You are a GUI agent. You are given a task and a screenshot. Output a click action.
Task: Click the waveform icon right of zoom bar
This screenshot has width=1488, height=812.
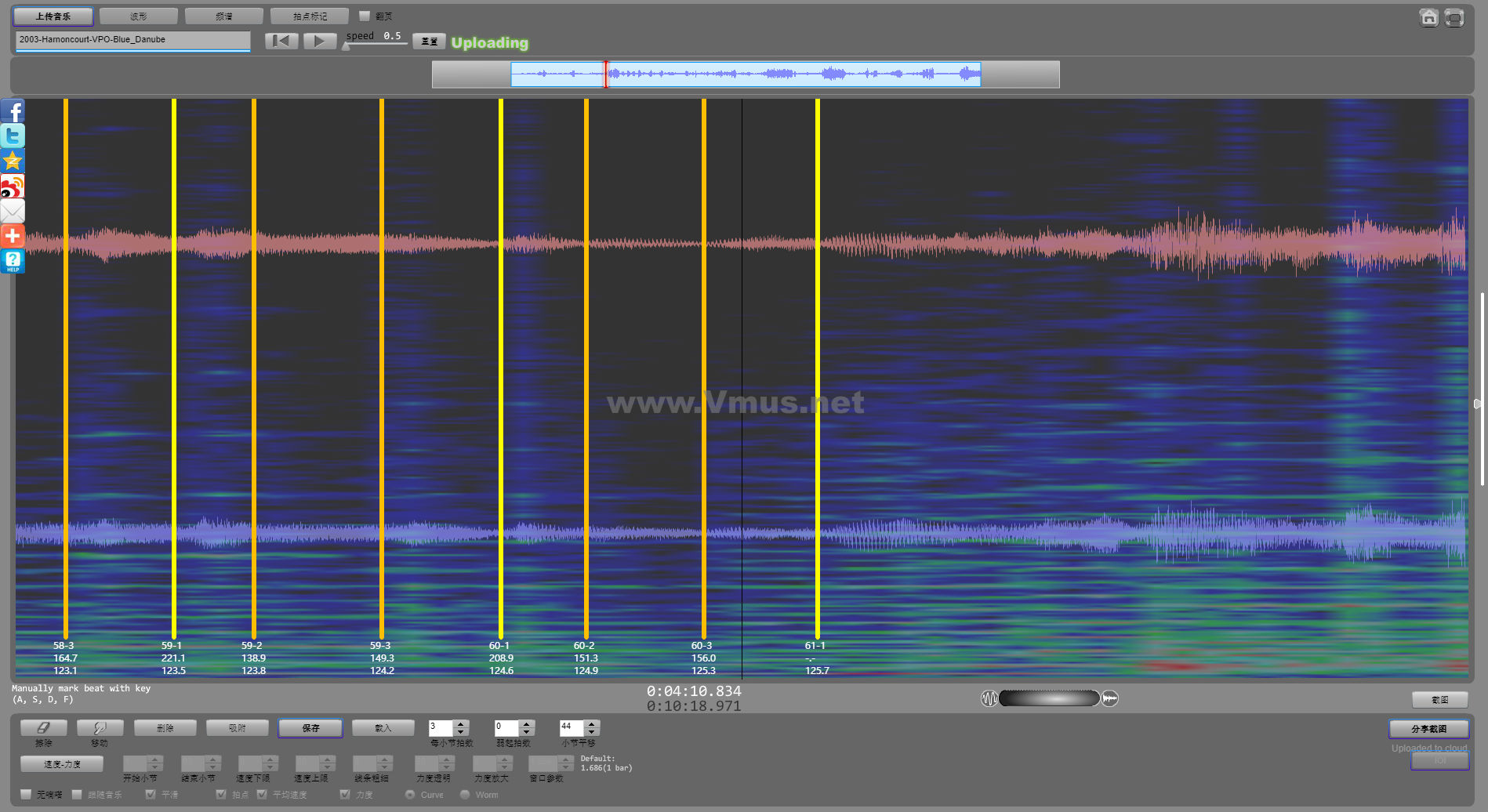pos(1110,698)
